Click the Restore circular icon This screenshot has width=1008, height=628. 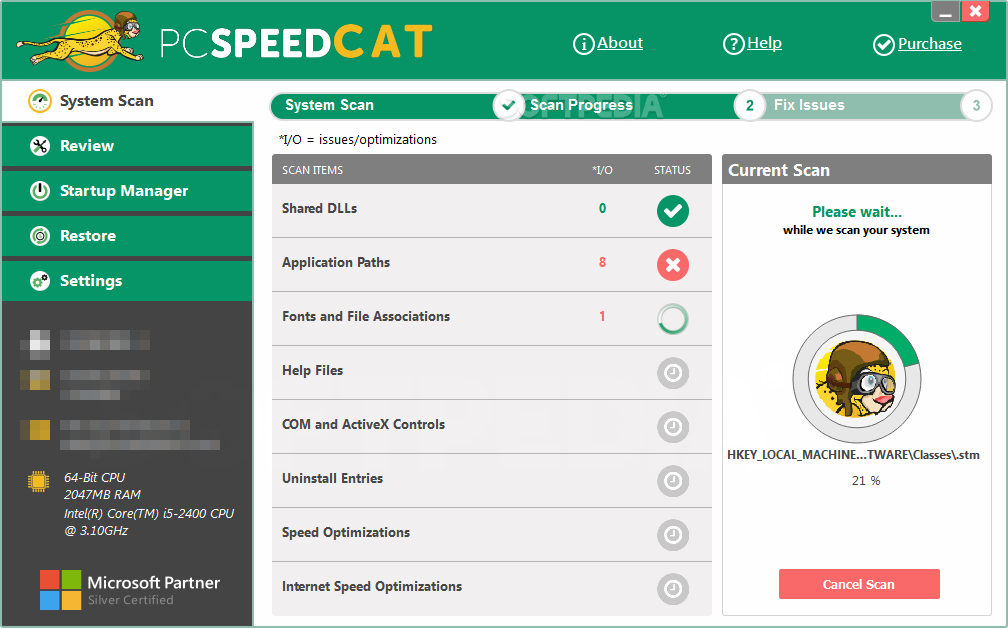click(40, 236)
